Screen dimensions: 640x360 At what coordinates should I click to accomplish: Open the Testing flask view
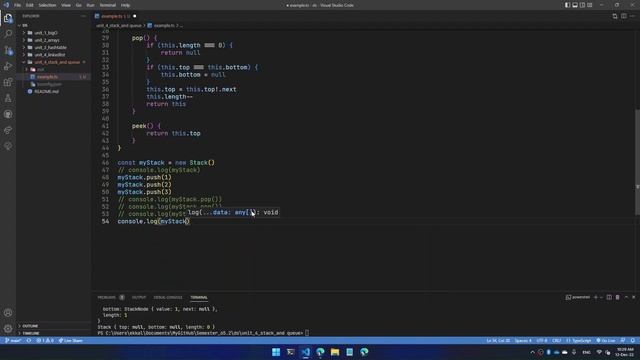click(x=8, y=98)
